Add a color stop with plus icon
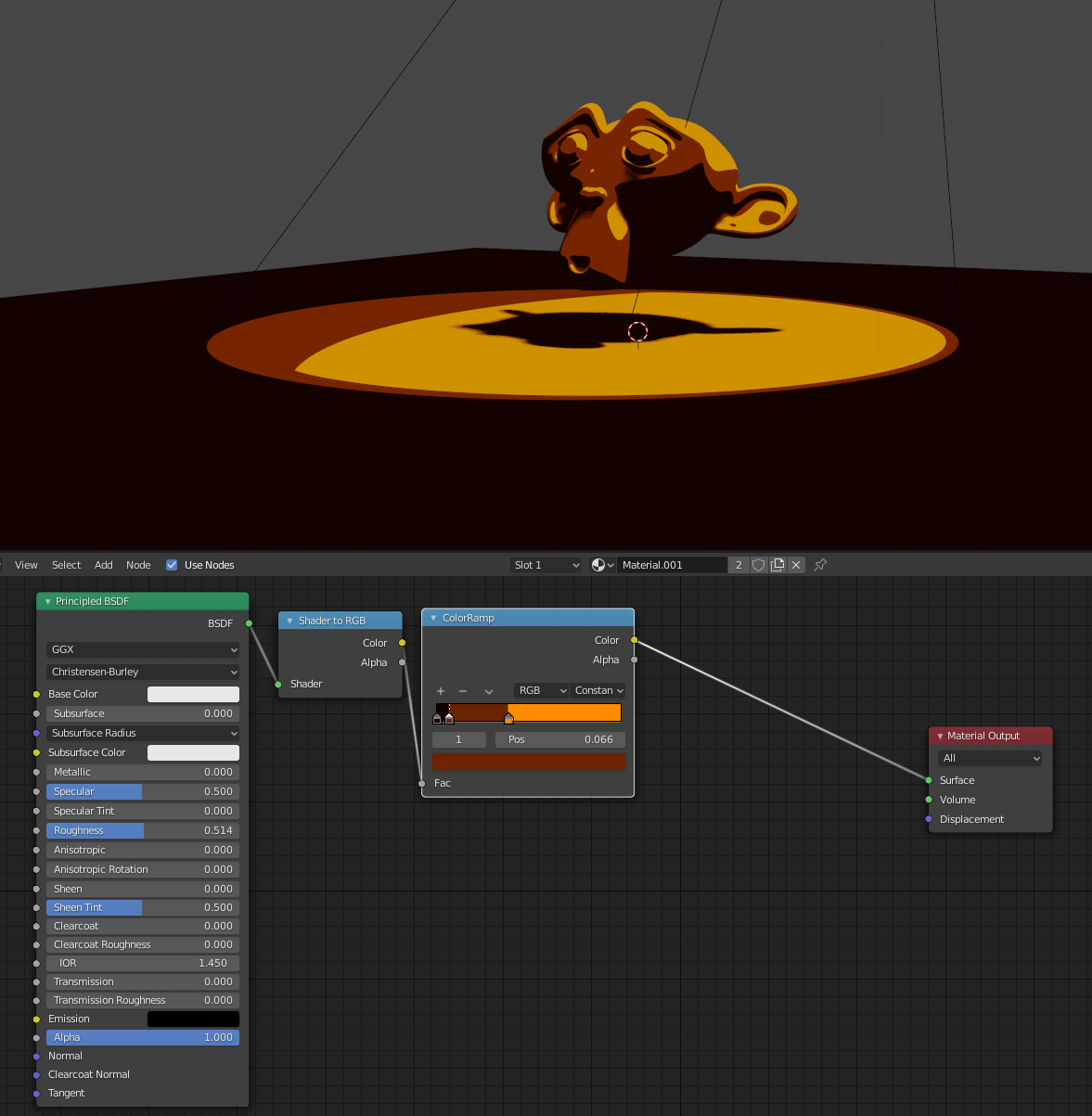Viewport: 1092px width, 1116px height. (x=441, y=691)
